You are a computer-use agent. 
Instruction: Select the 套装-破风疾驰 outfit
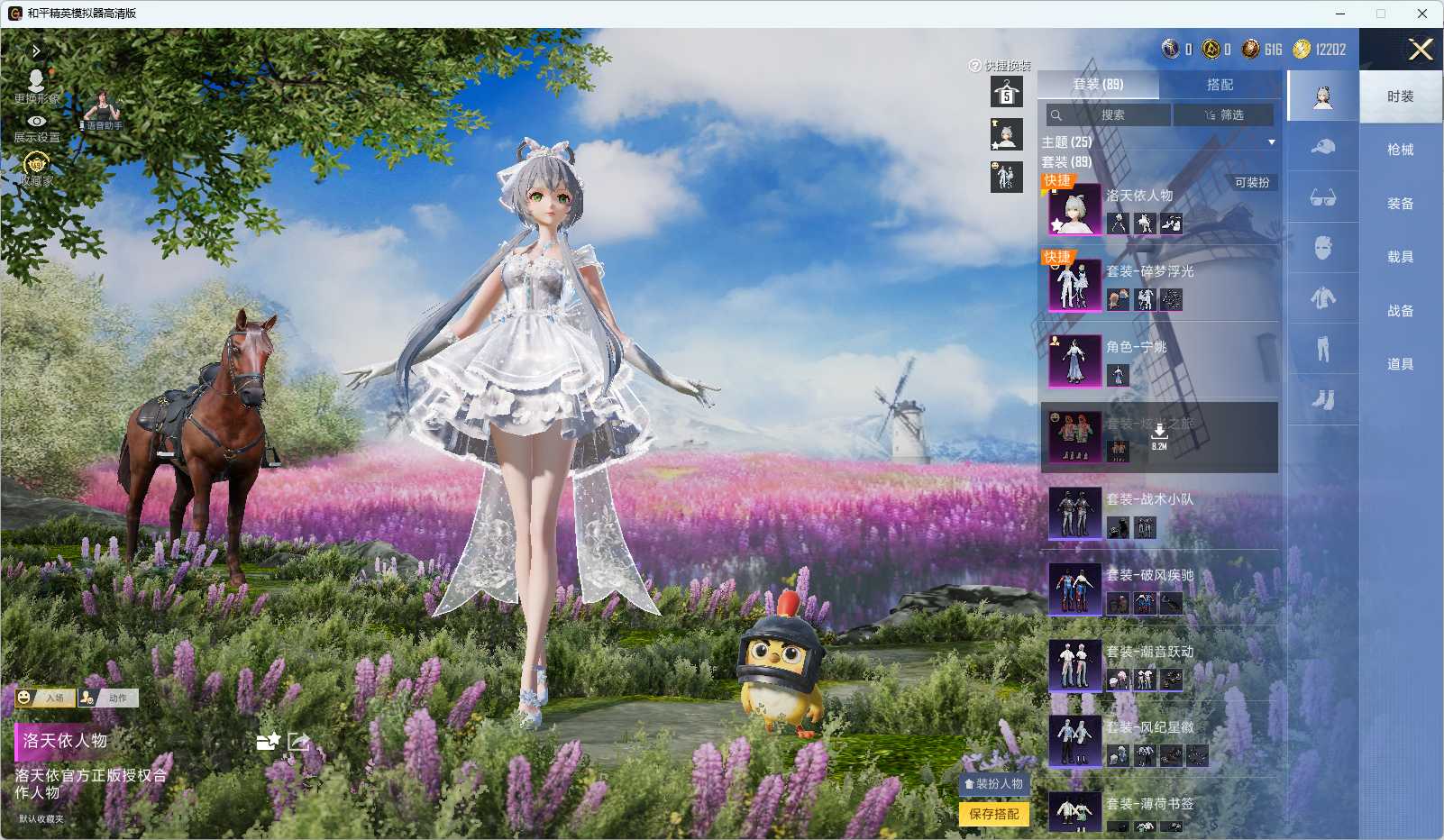point(1159,589)
